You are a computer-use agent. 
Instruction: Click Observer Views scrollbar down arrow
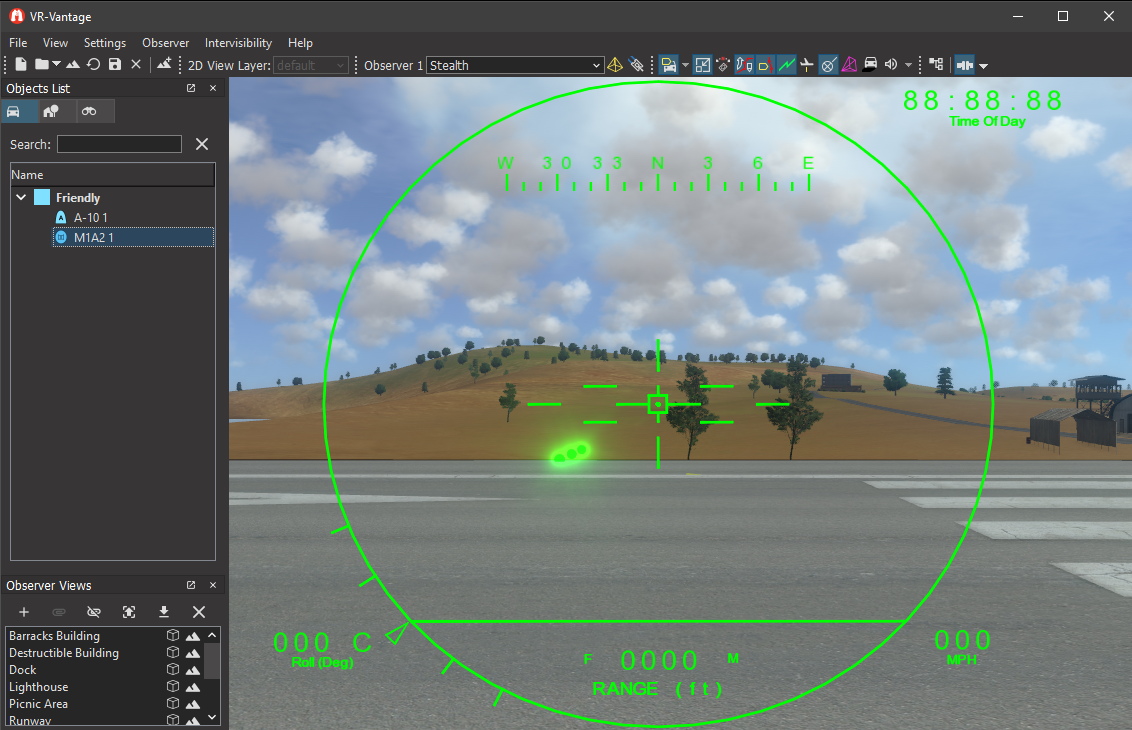(212, 717)
